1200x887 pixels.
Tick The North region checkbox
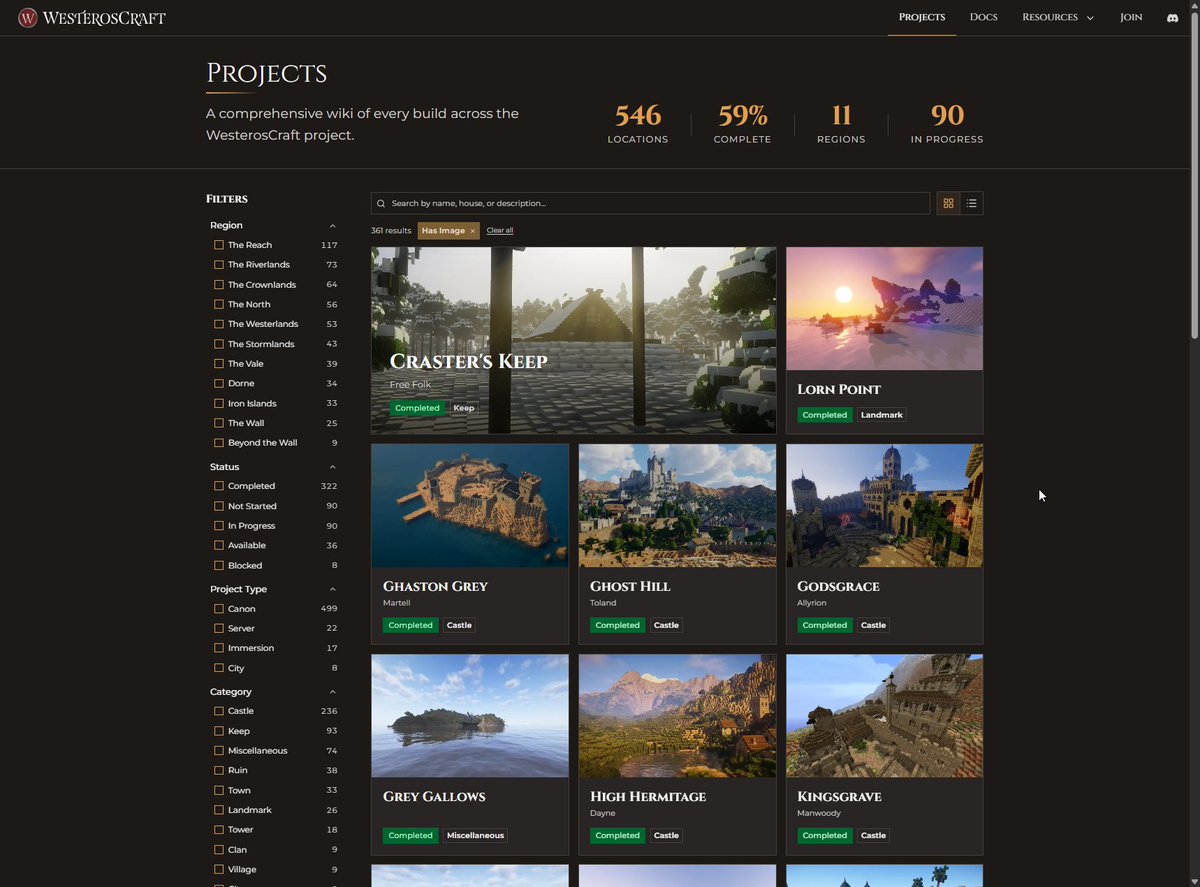point(219,304)
